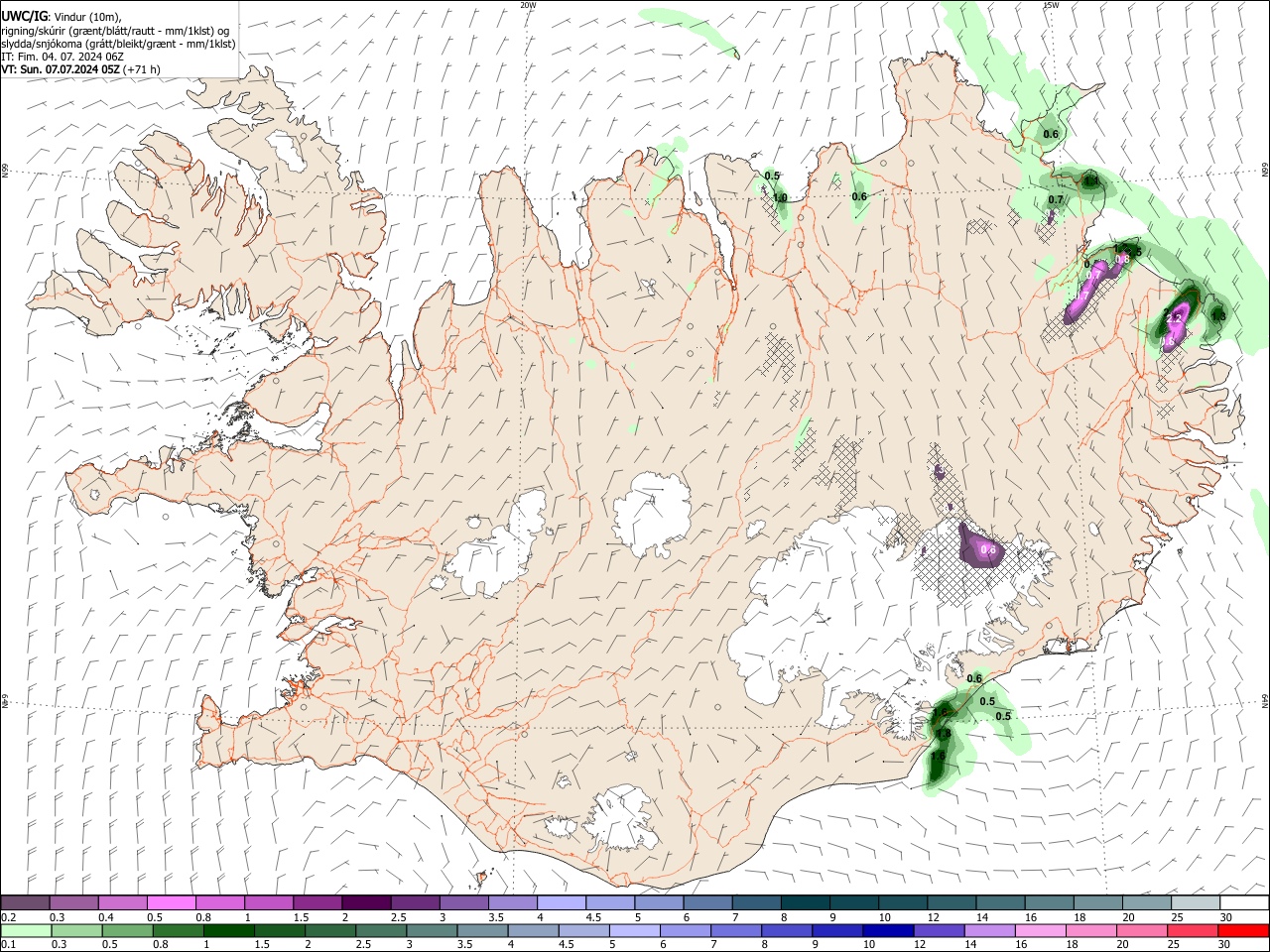Select the 'Vindur (10m)' heading text
The width and height of the screenshot is (1270, 952).
point(85,17)
